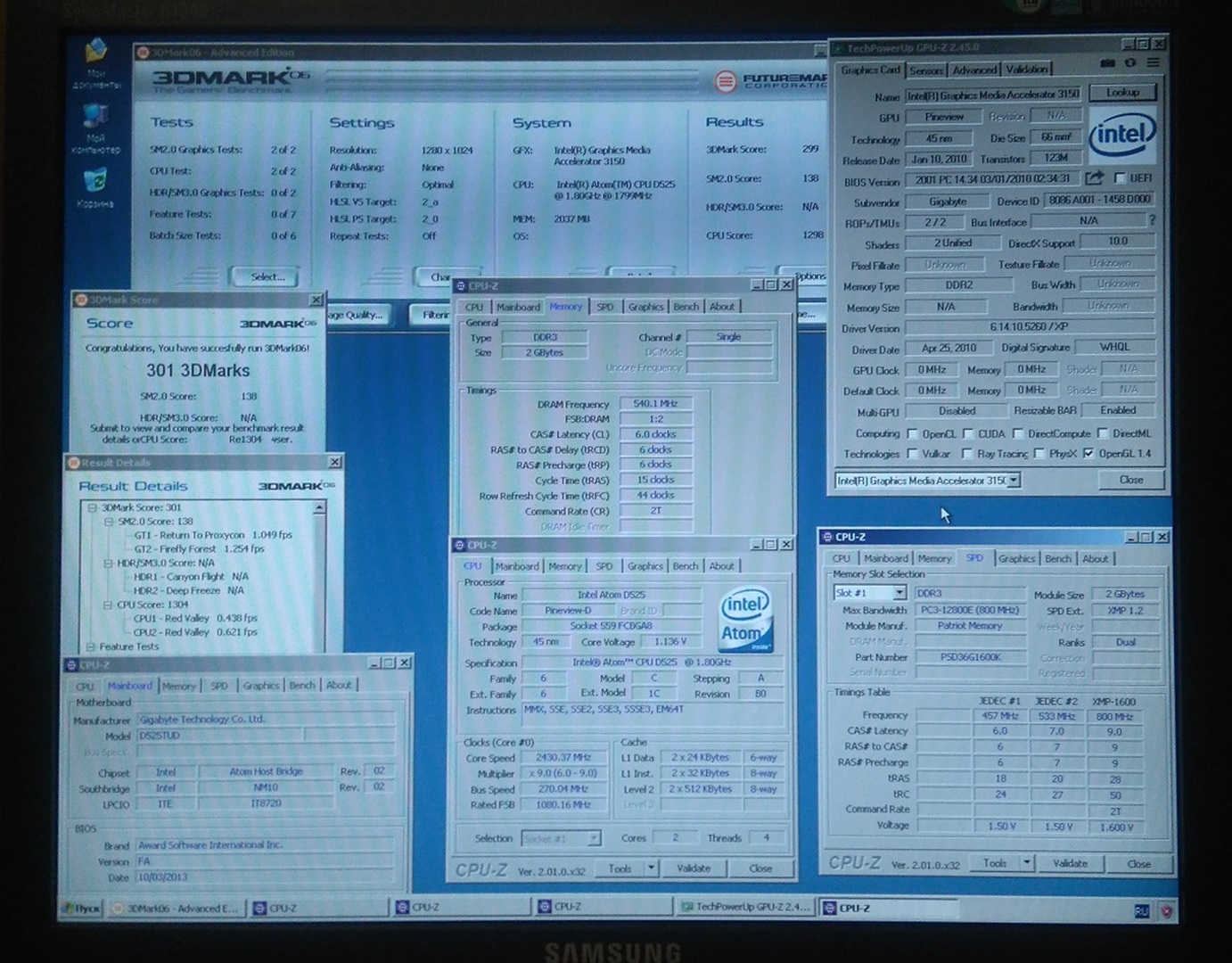Switch to Sensors tab in GPU-Z

click(x=926, y=70)
